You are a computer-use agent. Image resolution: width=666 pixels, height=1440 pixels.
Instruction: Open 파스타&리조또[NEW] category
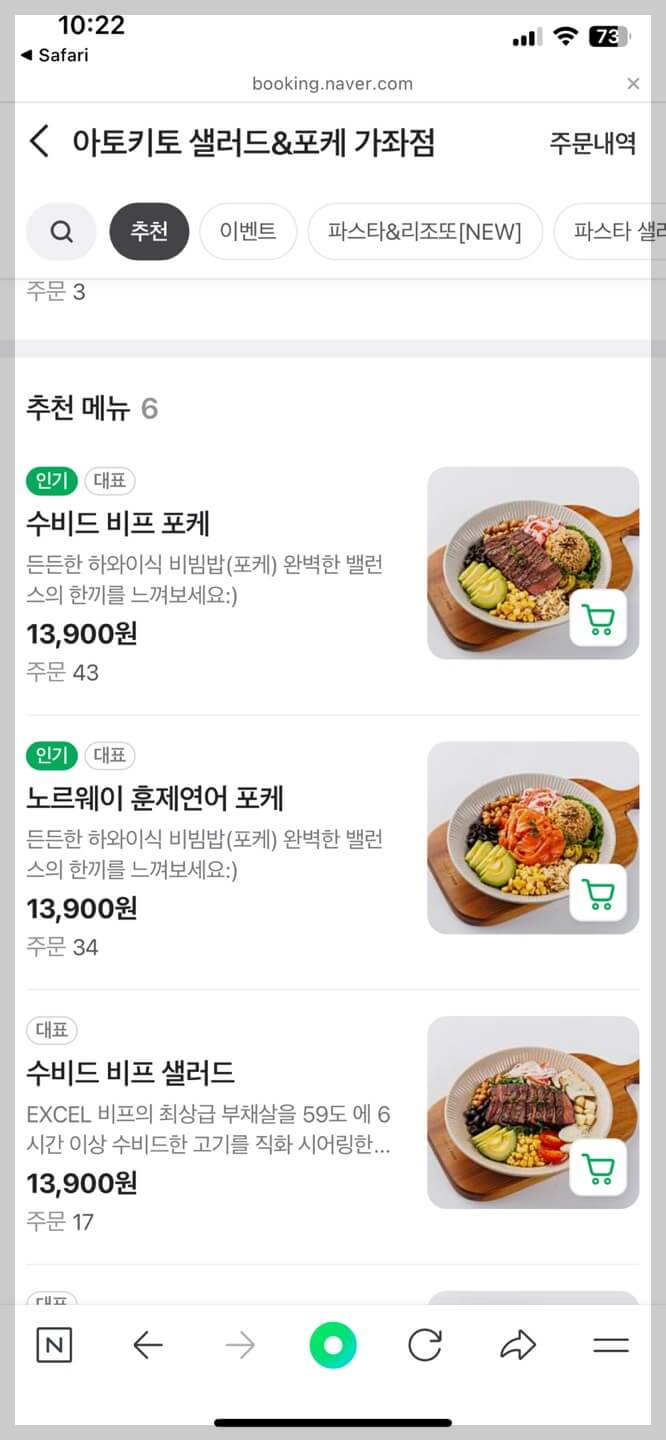(x=425, y=231)
